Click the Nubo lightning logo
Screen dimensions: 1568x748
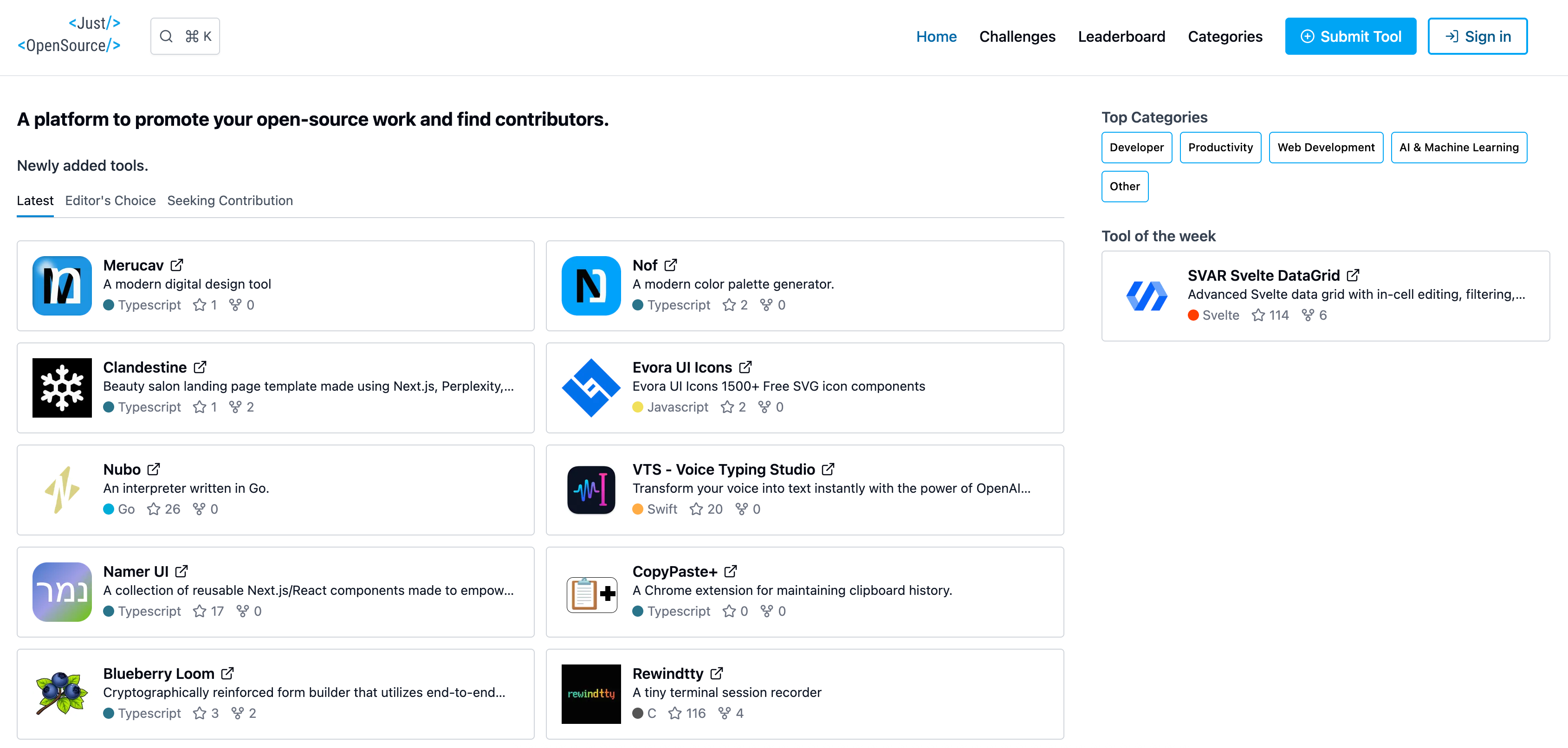pyautogui.click(x=61, y=490)
